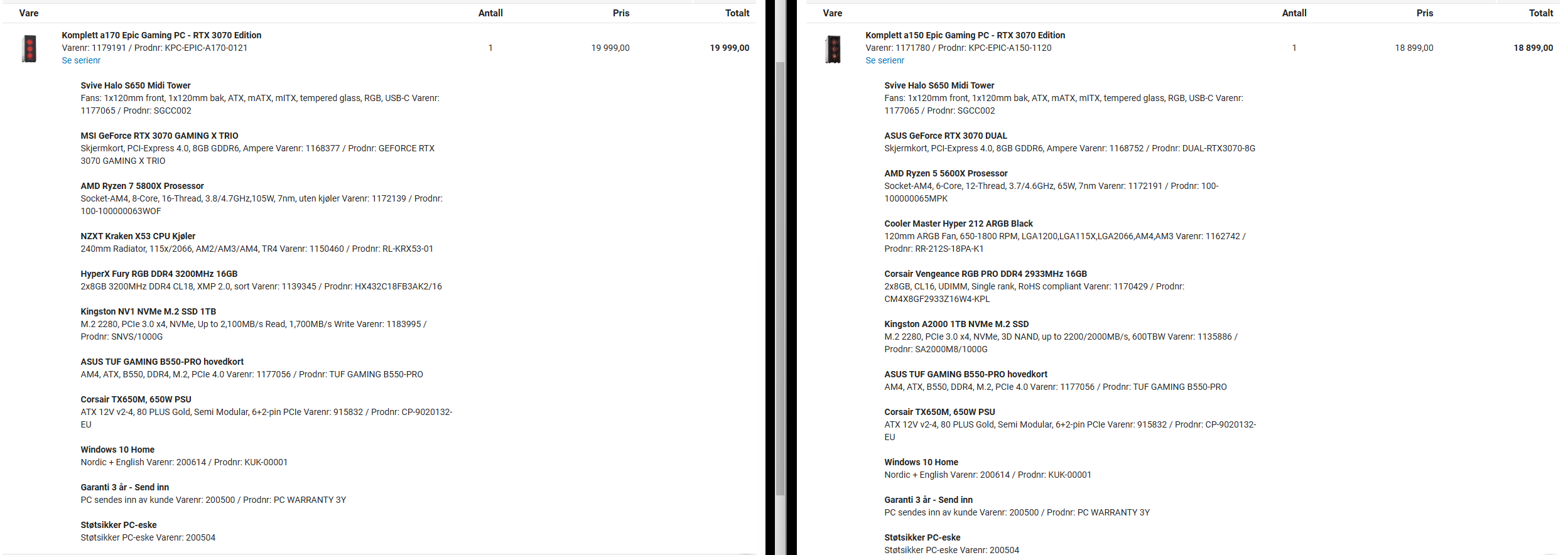1568x555 pixels.
Task: Click 'Svive Halo S650 Midi Tower' in right pane
Action: coord(939,85)
